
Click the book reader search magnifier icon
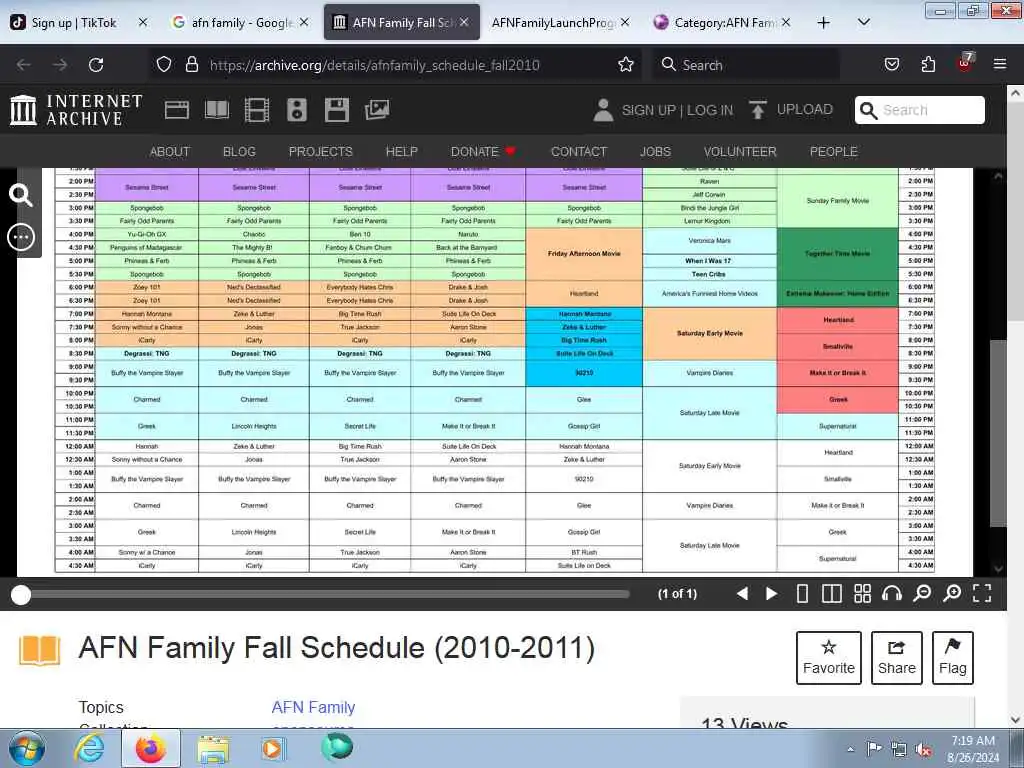[x=21, y=195]
